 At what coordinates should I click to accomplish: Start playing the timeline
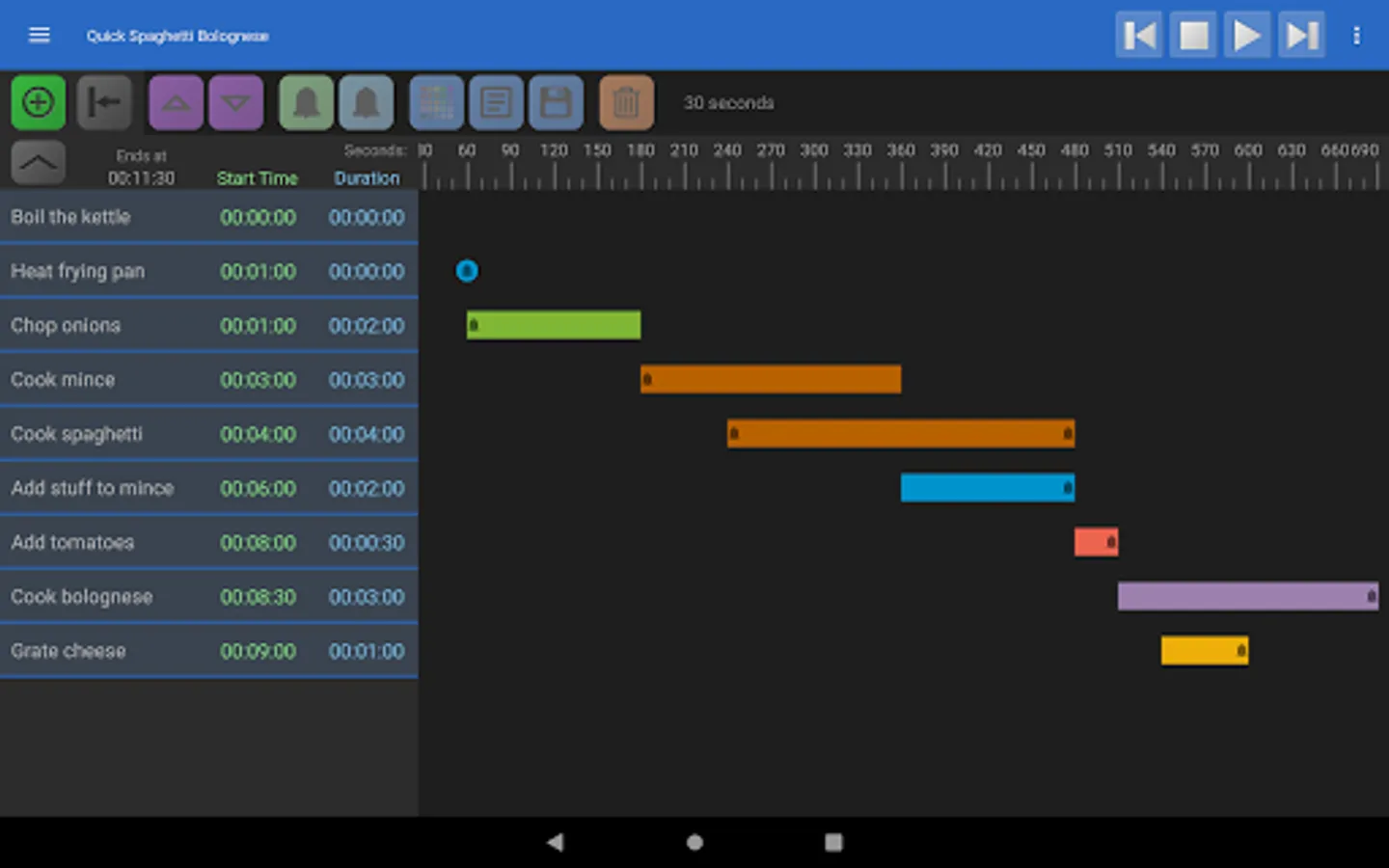point(1247,36)
